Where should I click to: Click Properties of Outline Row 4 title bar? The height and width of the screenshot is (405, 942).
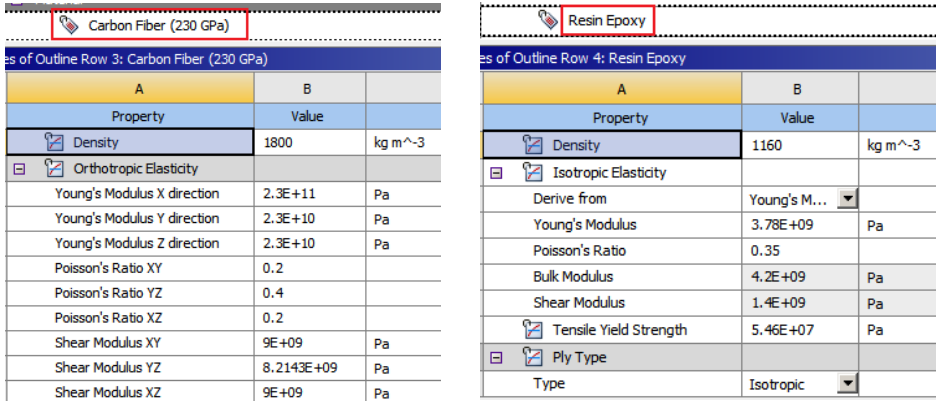[710, 58]
